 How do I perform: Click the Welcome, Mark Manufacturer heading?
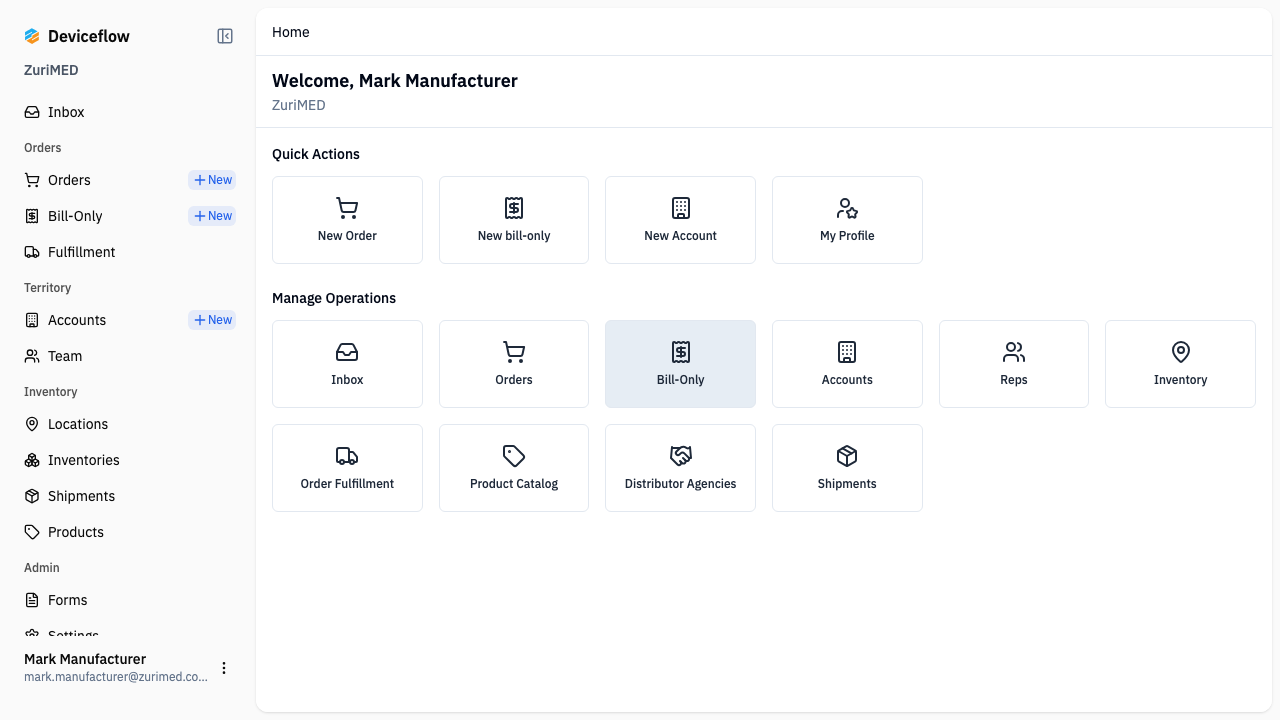(395, 81)
